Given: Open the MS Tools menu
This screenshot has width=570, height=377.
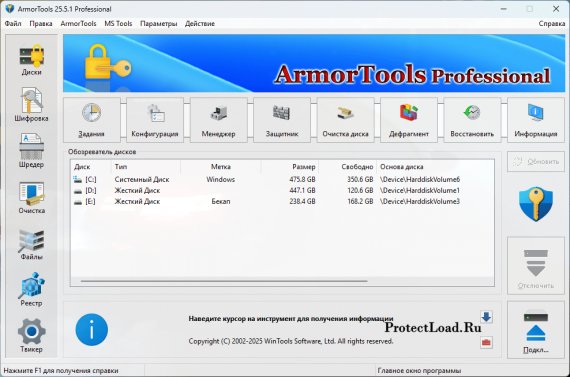Looking at the screenshot, I should (118, 24).
